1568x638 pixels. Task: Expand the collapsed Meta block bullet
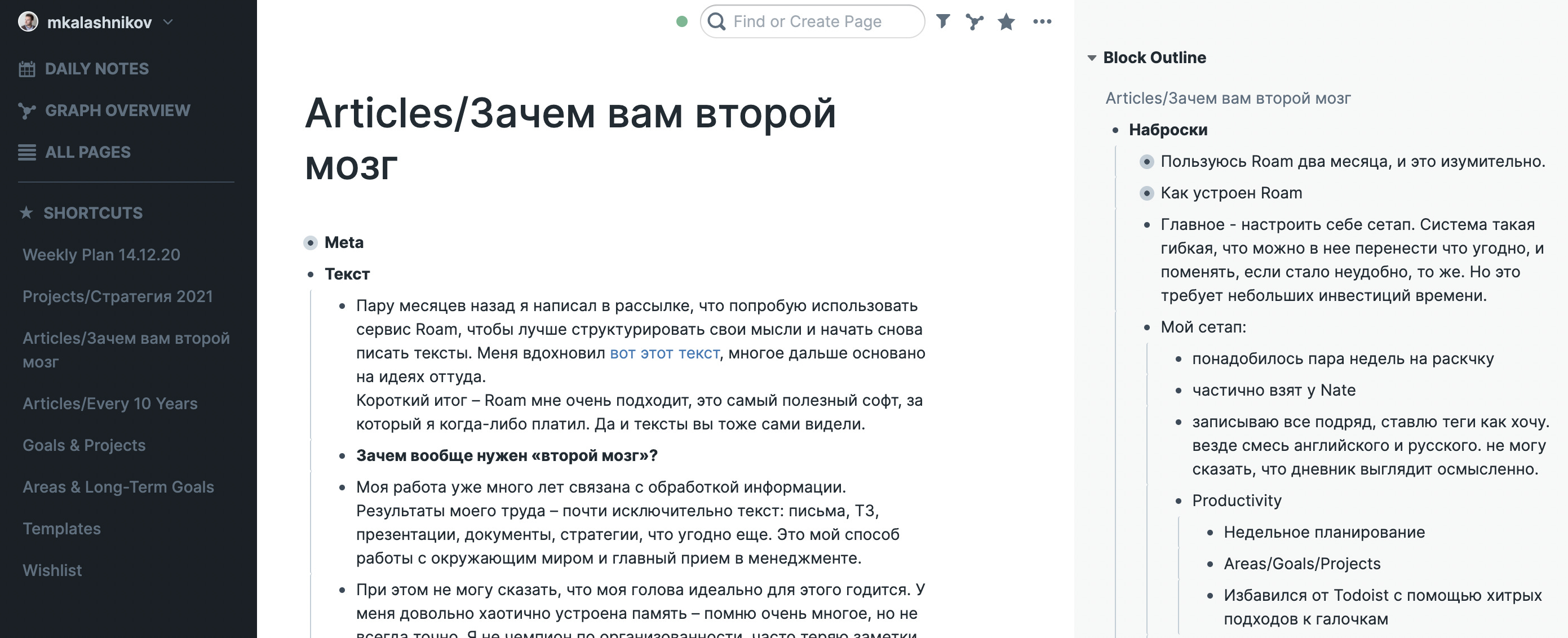[311, 243]
